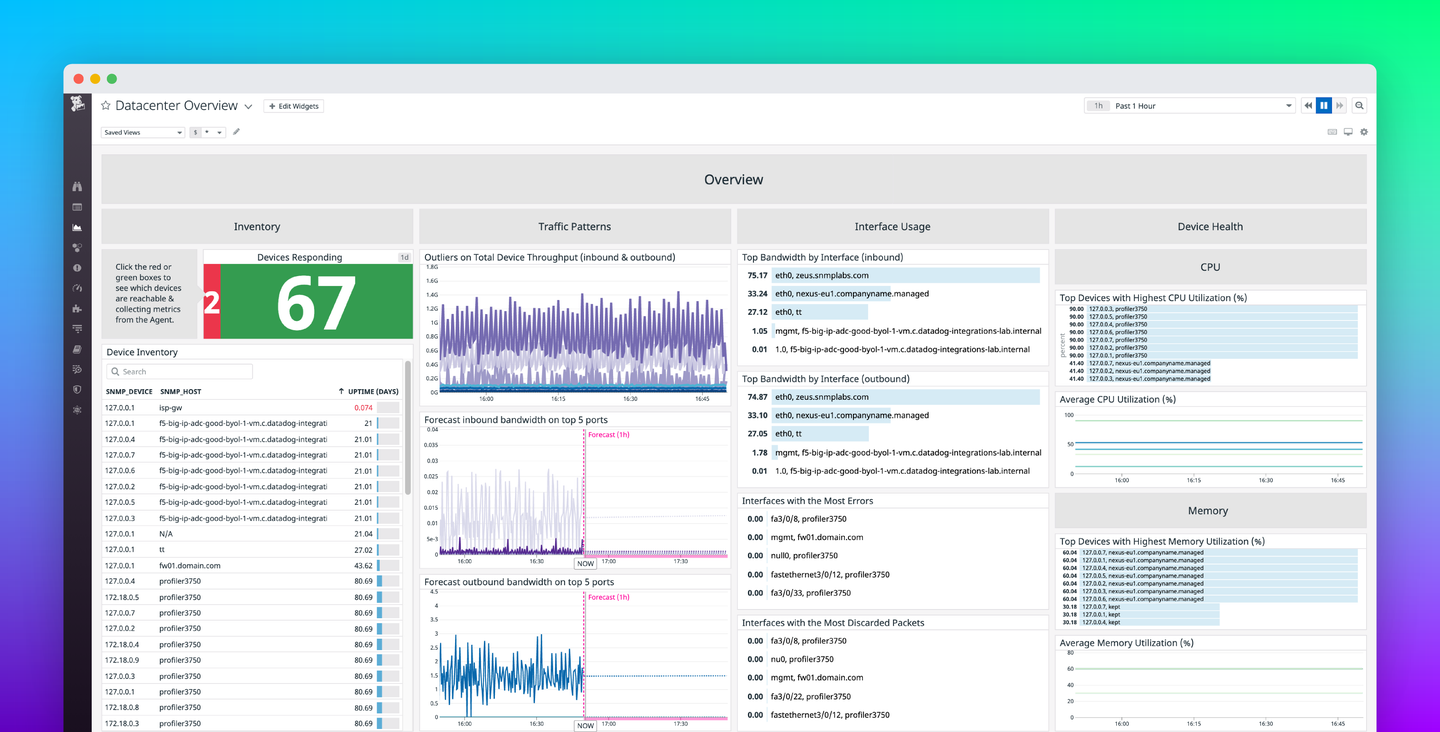Open the Events sidebar icon

coord(77,207)
